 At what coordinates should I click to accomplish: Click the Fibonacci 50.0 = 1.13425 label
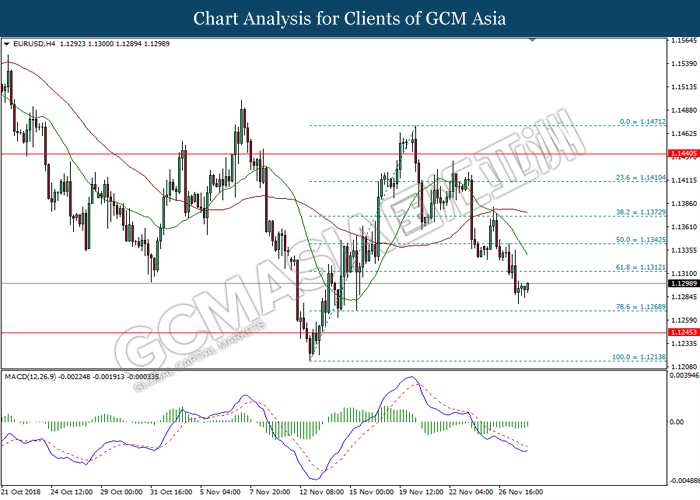(x=641, y=240)
